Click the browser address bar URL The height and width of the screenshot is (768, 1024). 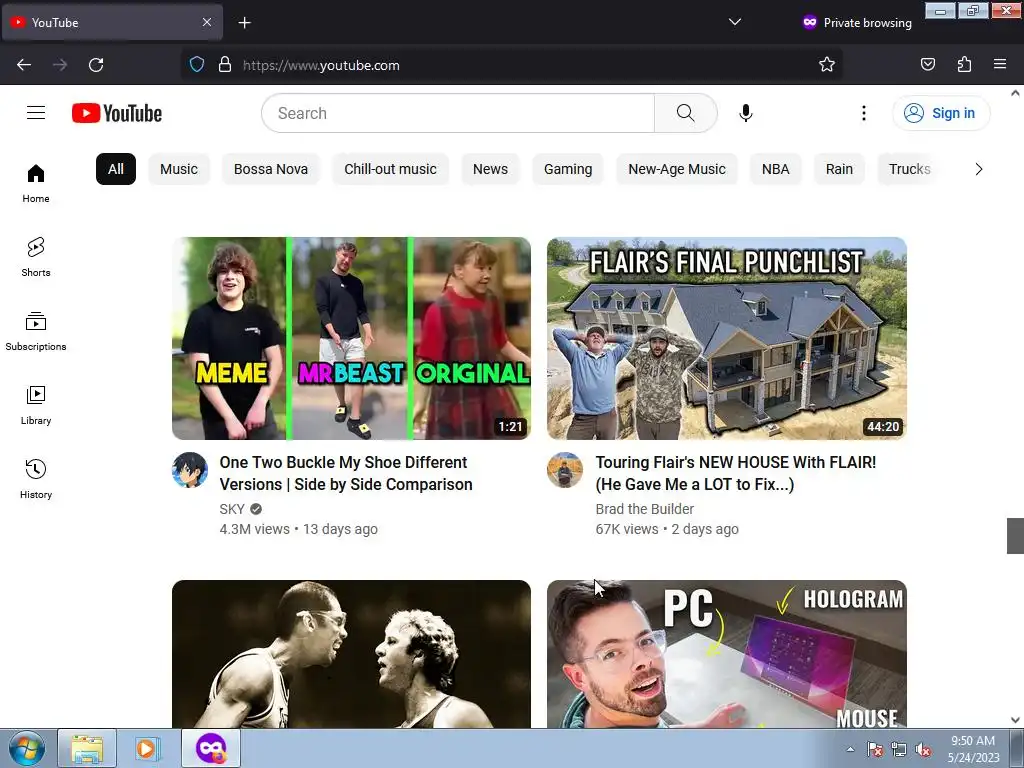click(x=321, y=65)
